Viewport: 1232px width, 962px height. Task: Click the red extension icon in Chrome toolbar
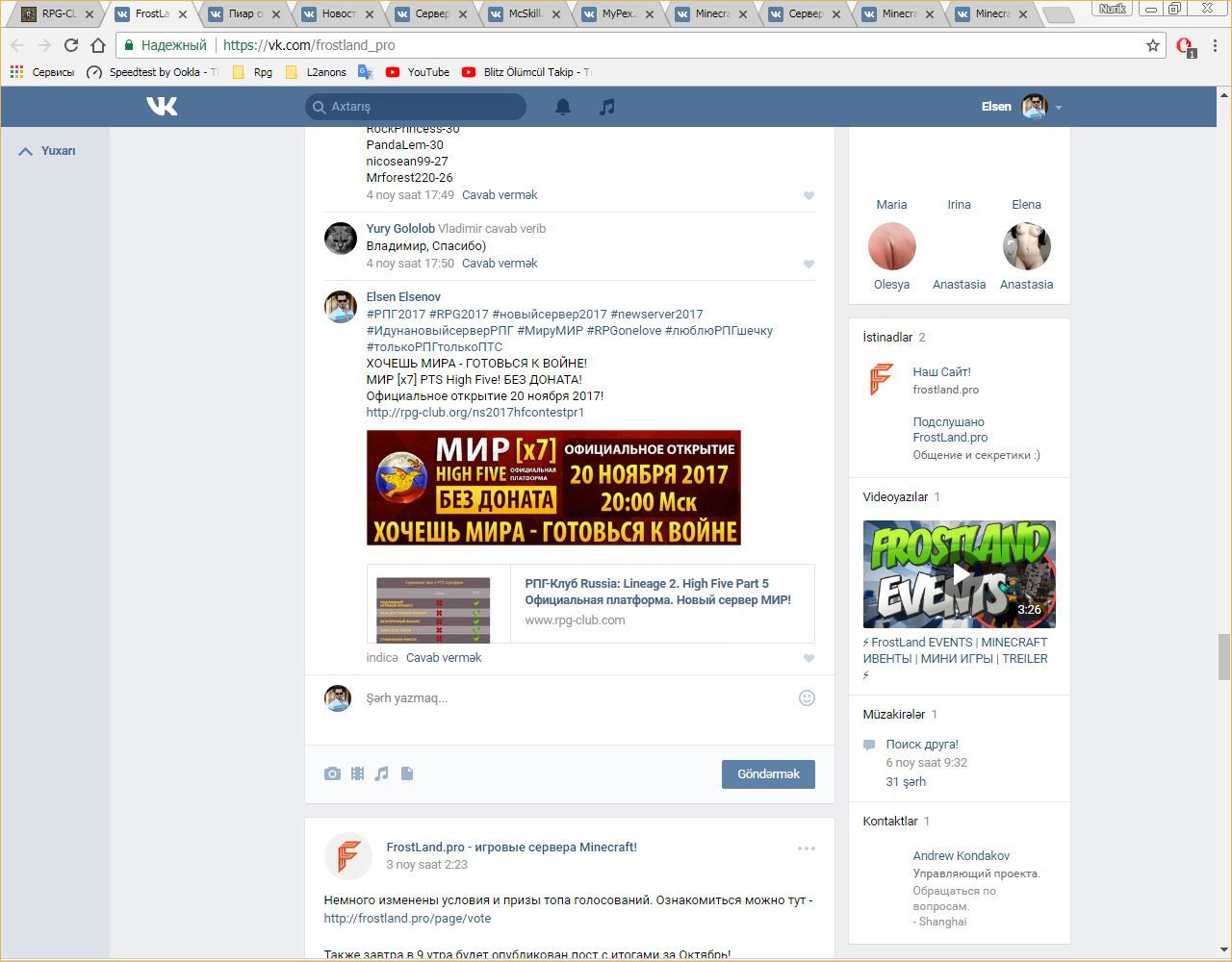tap(1185, 46)
